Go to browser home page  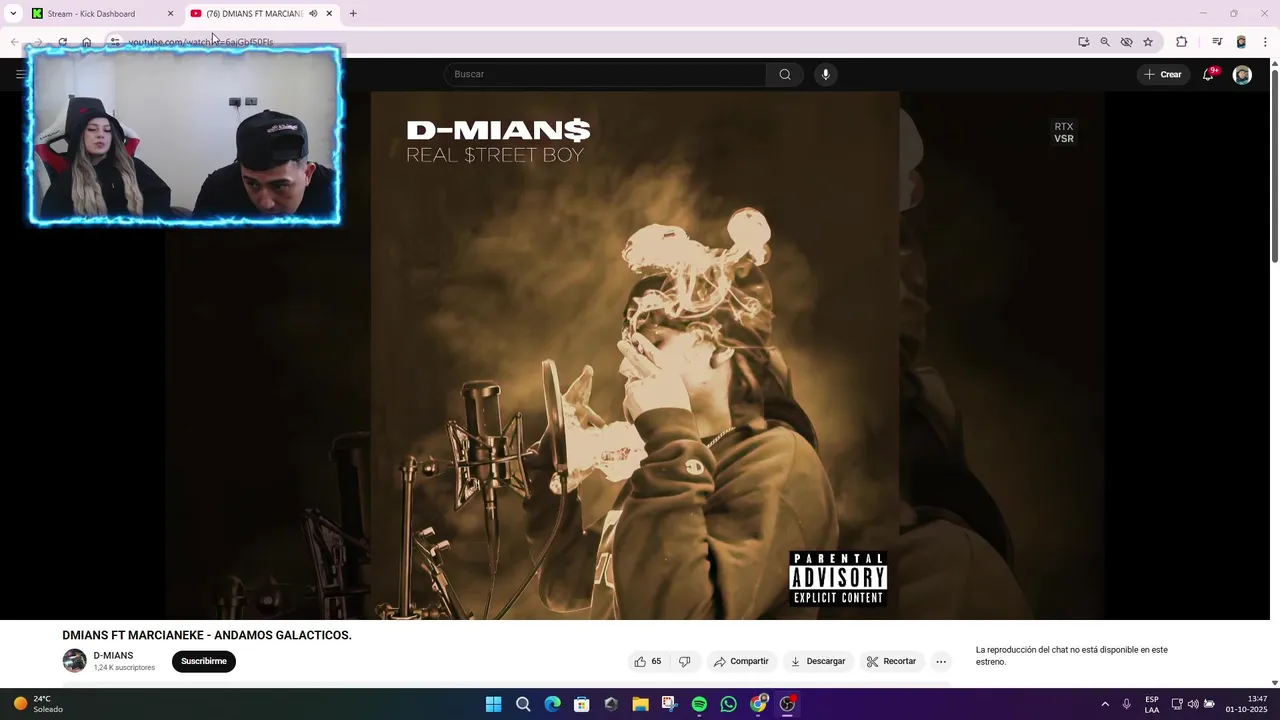(x=87, y=42)
